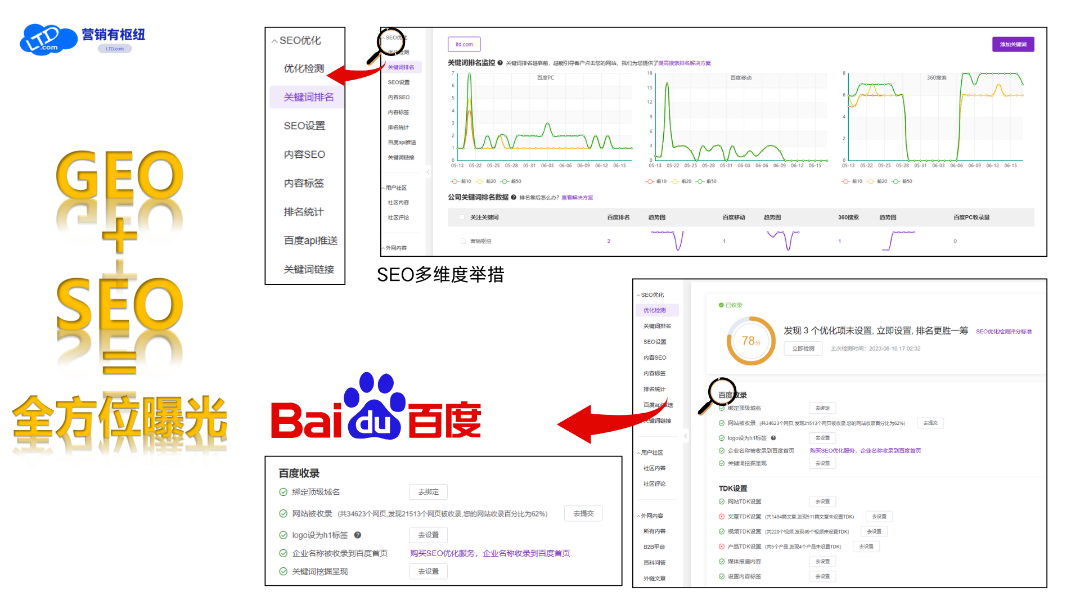Toggle 前20 legend under 360搜索 chart

[877, 181]
